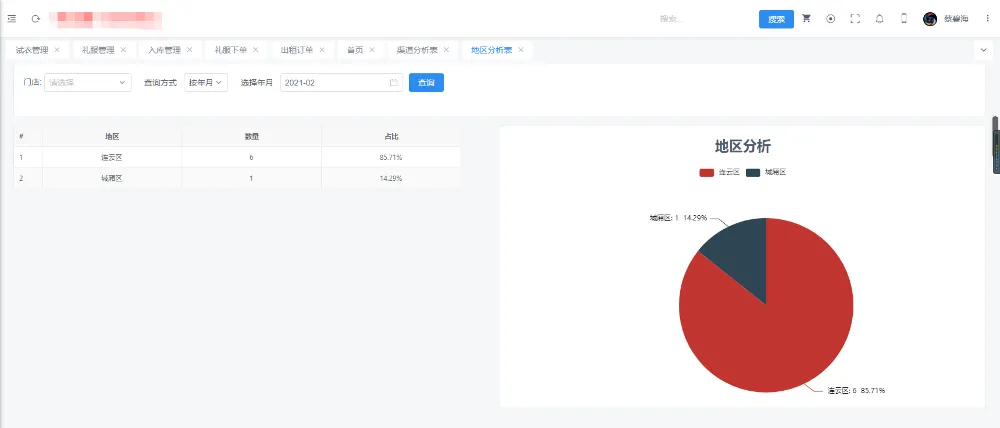Screen dimensions: 1000x428
Task: Open the 门店 store dropdown
Action: (87, 83)
